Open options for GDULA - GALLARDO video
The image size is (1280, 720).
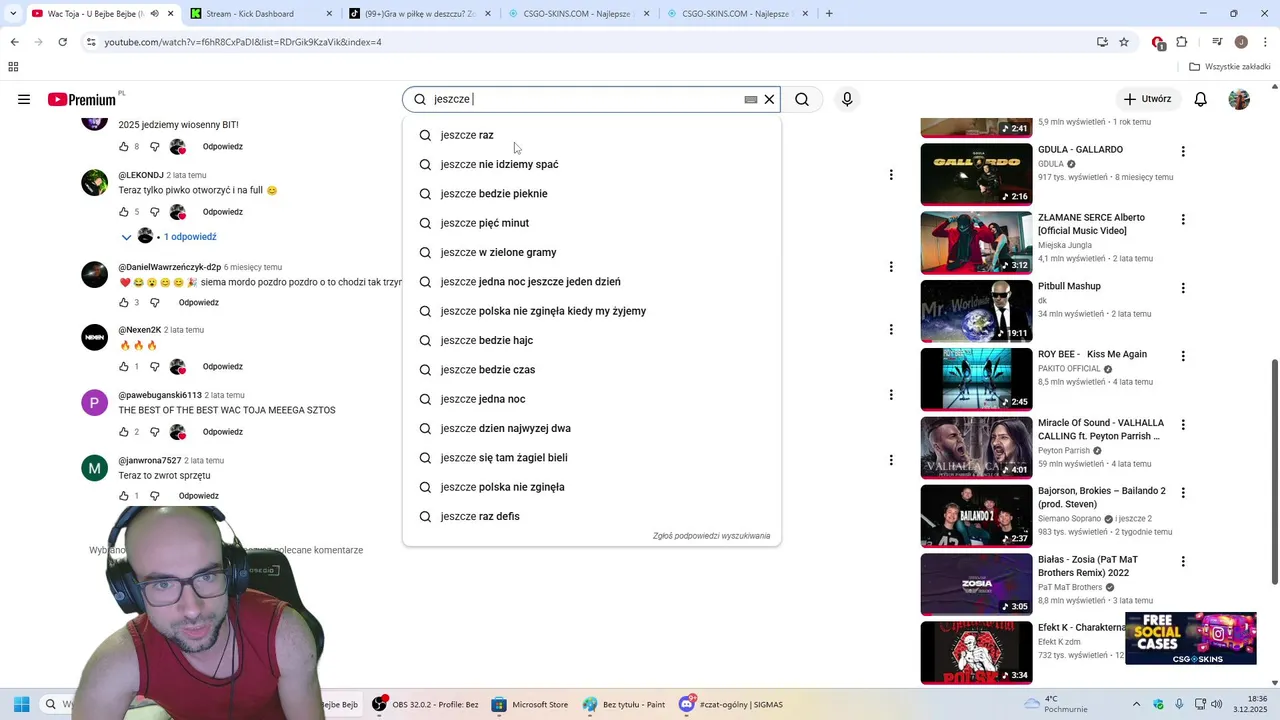1183,152
